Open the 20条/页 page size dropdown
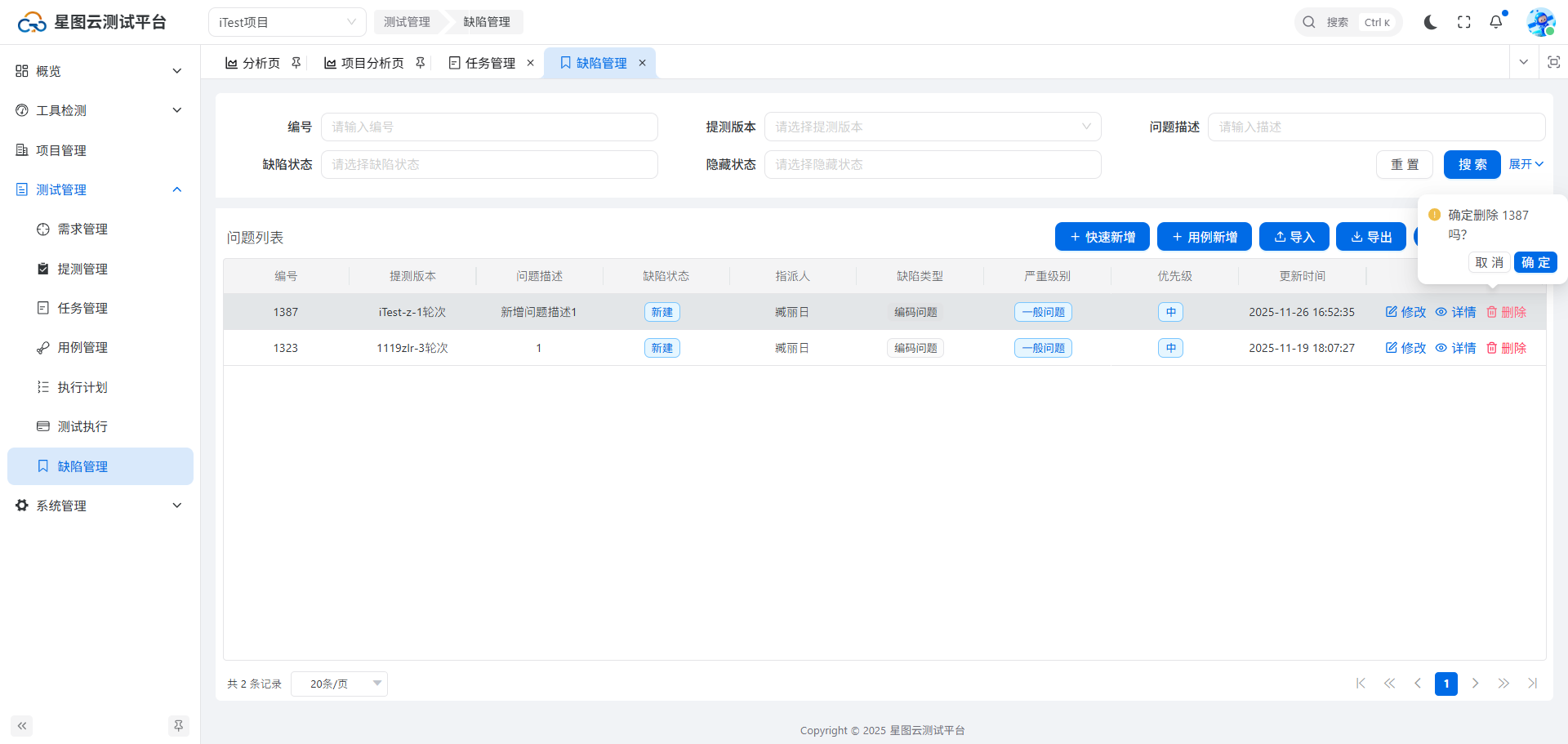The width and height of the screenshot is (1568, 744). point(339,684)
